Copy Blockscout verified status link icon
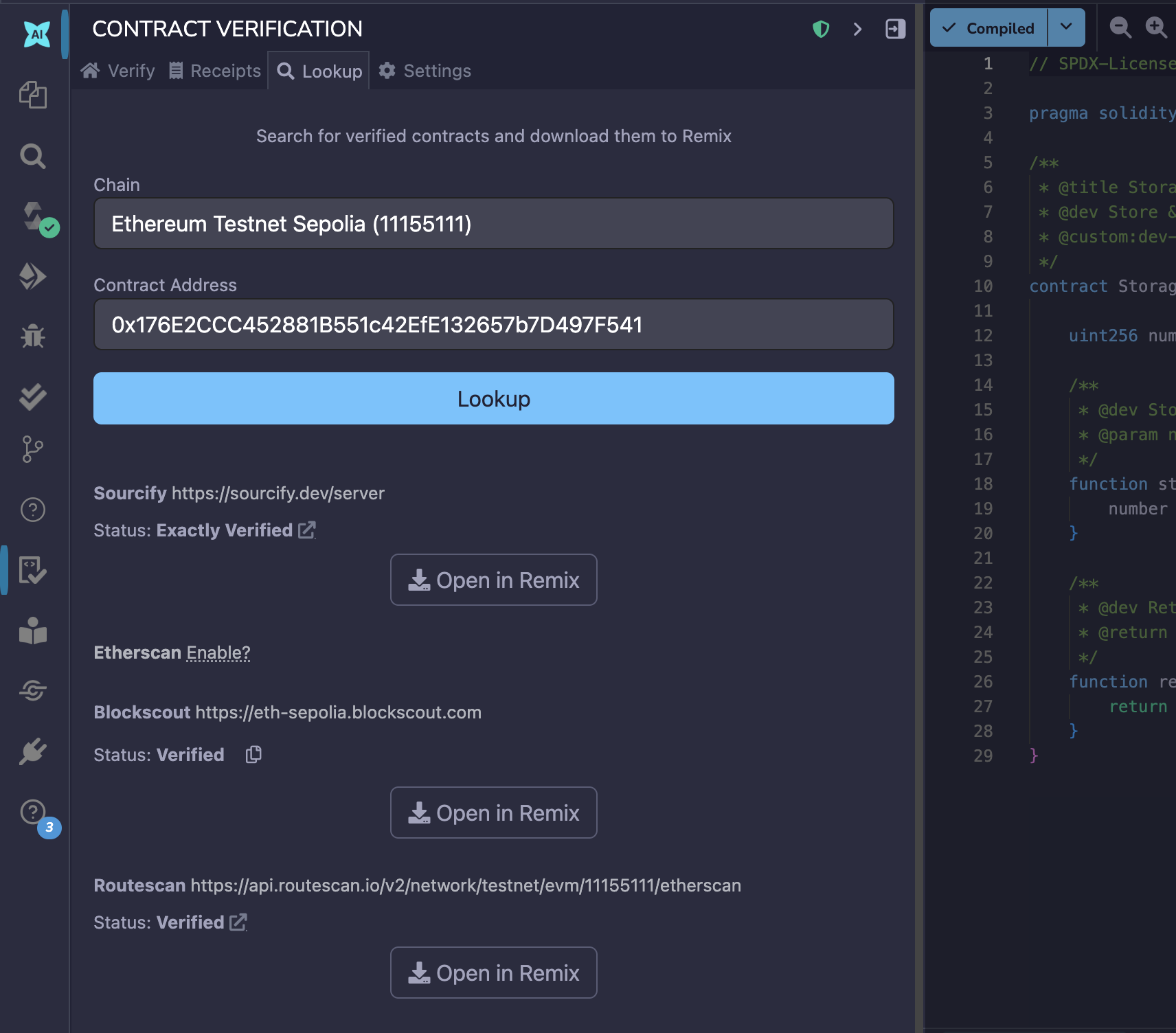The image size is (1176, 1033). [253, 754]
